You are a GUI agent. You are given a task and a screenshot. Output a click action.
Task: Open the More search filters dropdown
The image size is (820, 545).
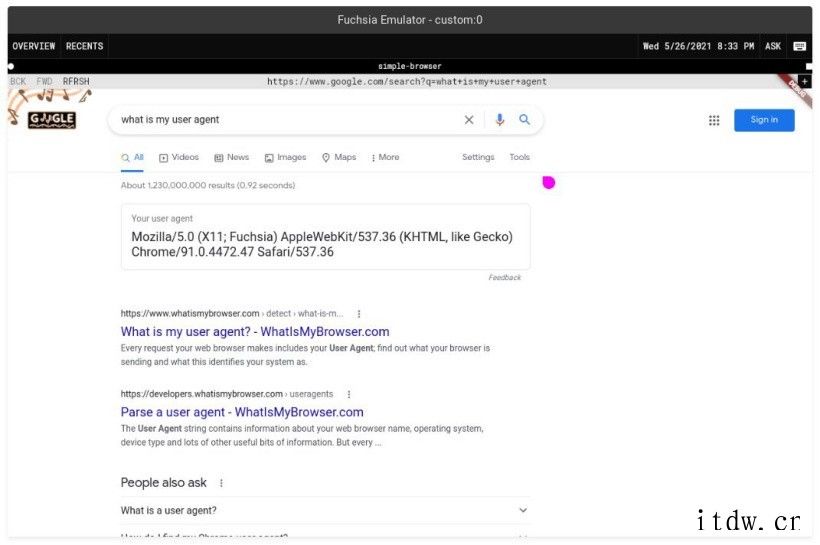385,157
